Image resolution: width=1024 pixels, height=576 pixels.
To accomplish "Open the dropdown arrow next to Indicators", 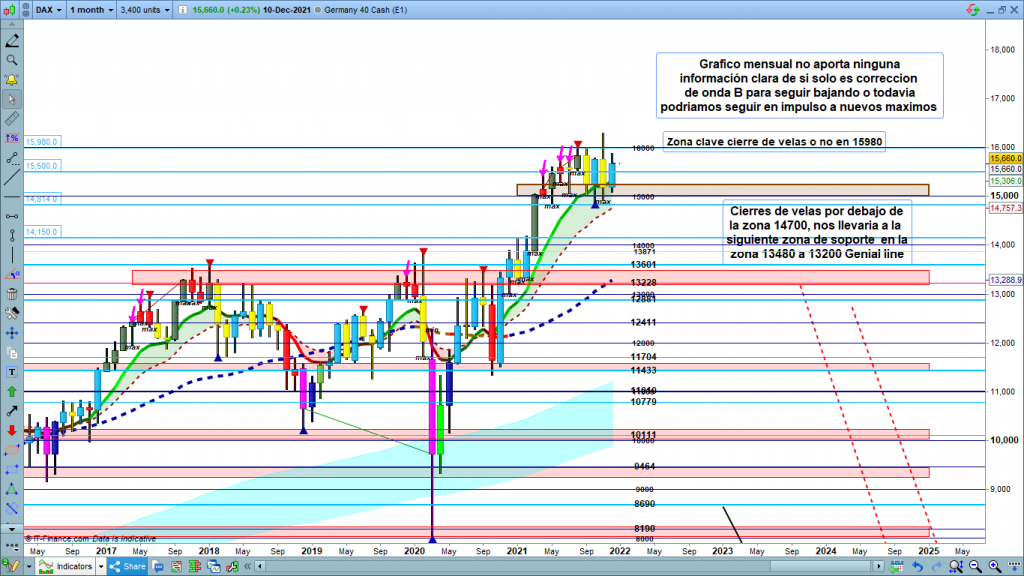I will pos(102,567).
